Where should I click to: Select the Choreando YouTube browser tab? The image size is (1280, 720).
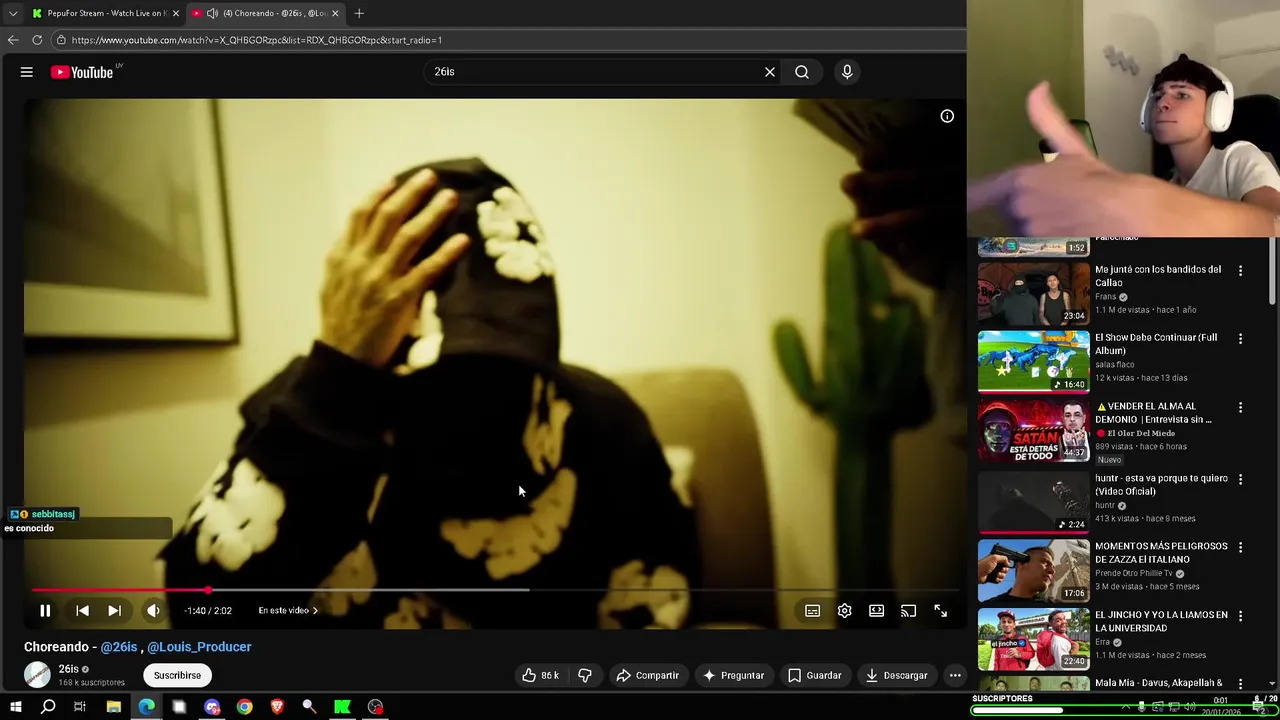265,13
